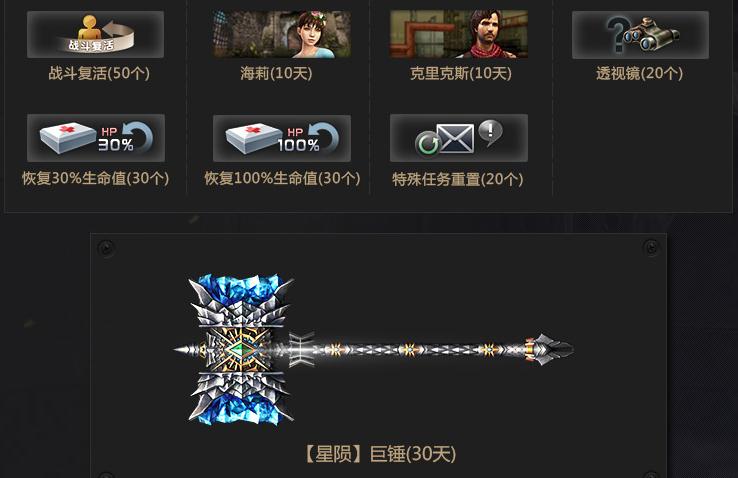Click the 恢复100%生命值(30个) label
Viewport: 738px width, 478px height.
point(282,178)
